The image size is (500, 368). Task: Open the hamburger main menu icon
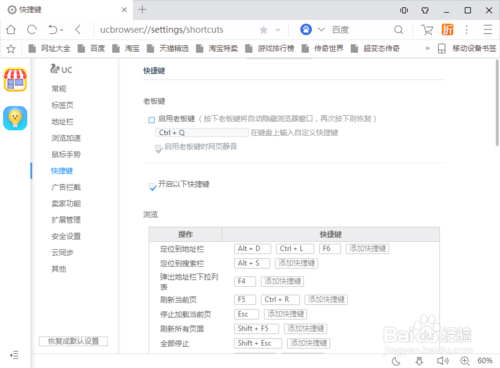pyautogui.click(x=488, y=30)
